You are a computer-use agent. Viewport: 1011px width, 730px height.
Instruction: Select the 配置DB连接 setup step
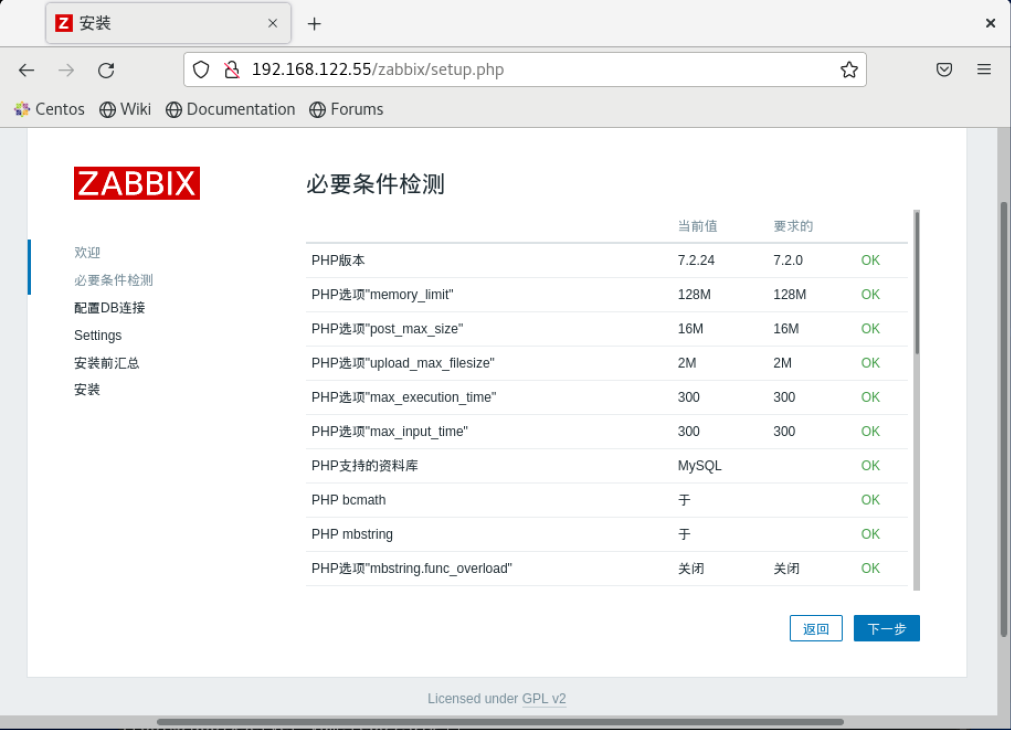(x=110, y=308)
